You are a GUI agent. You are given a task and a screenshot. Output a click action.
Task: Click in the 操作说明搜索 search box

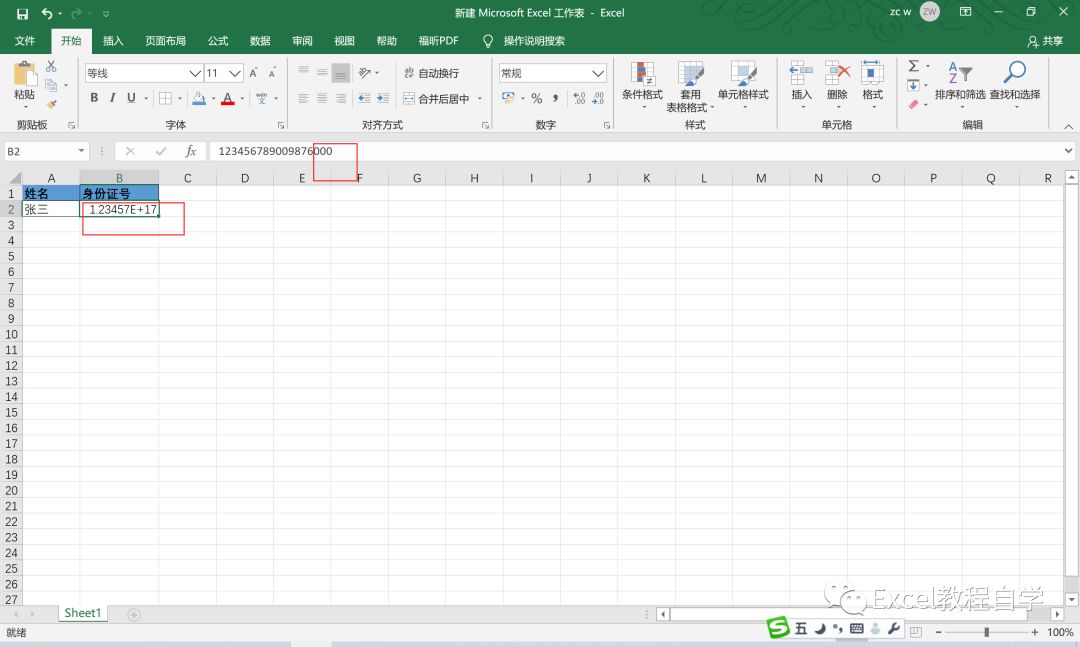pos(534,41)
